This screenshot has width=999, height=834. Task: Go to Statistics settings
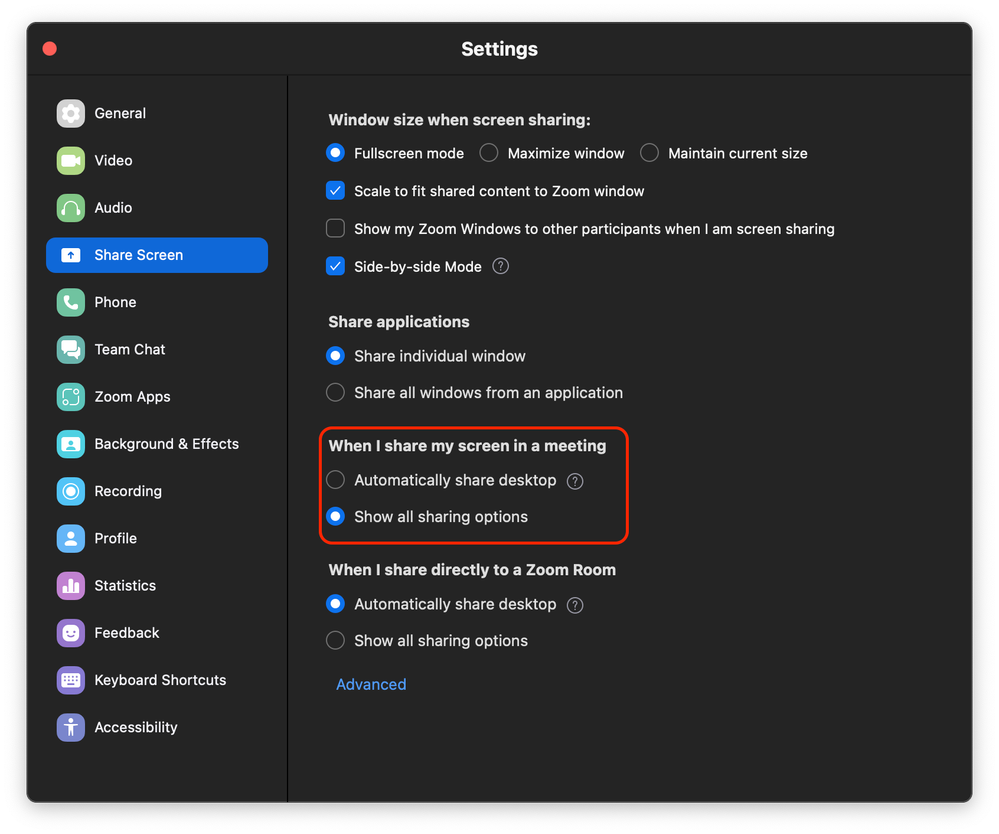[125, 586]
